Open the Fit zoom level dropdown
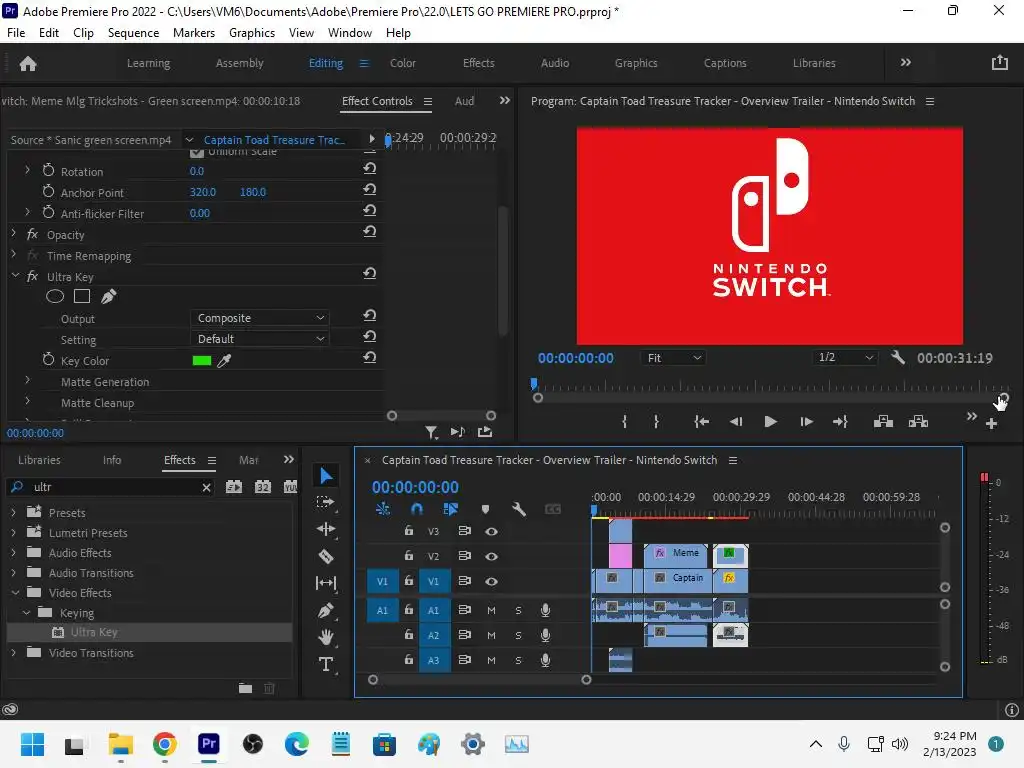 coord(673,358)
